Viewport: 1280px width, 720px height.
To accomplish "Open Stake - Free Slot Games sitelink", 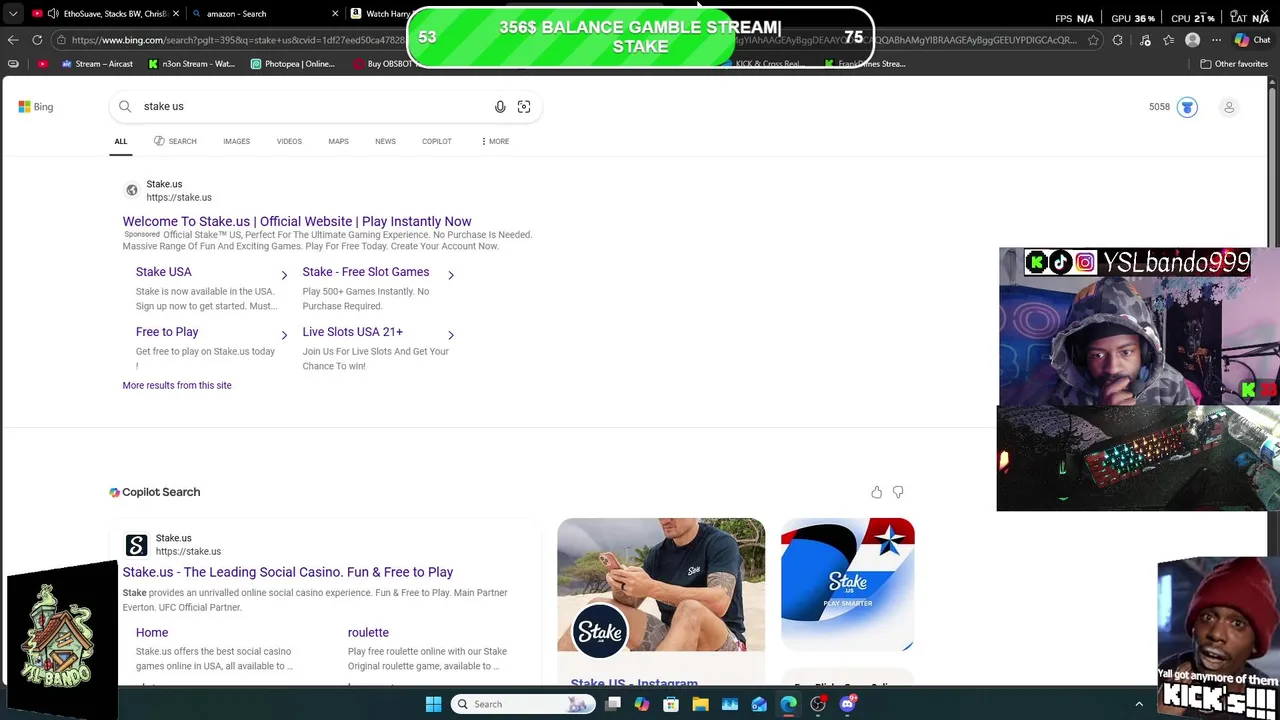I will [366, 272].
